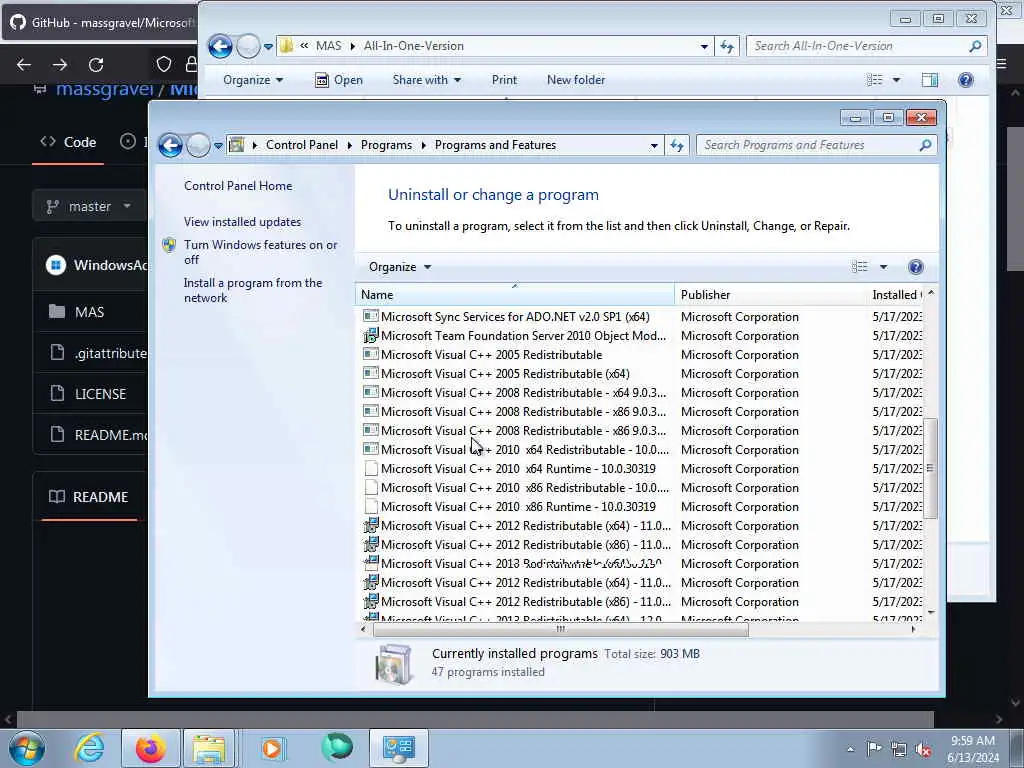Viewport: 1024px width, 768px height.
Task: Show hidden system tray icons
Action: click(x=850, y=749)
